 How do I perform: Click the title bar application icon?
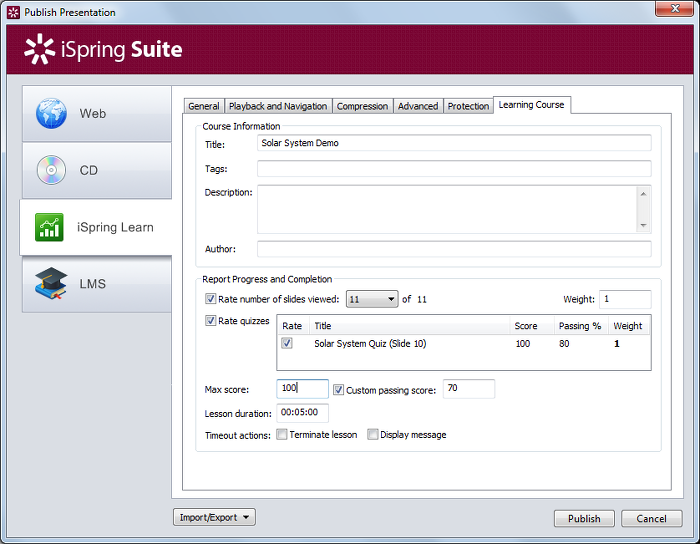pos(13,12)
